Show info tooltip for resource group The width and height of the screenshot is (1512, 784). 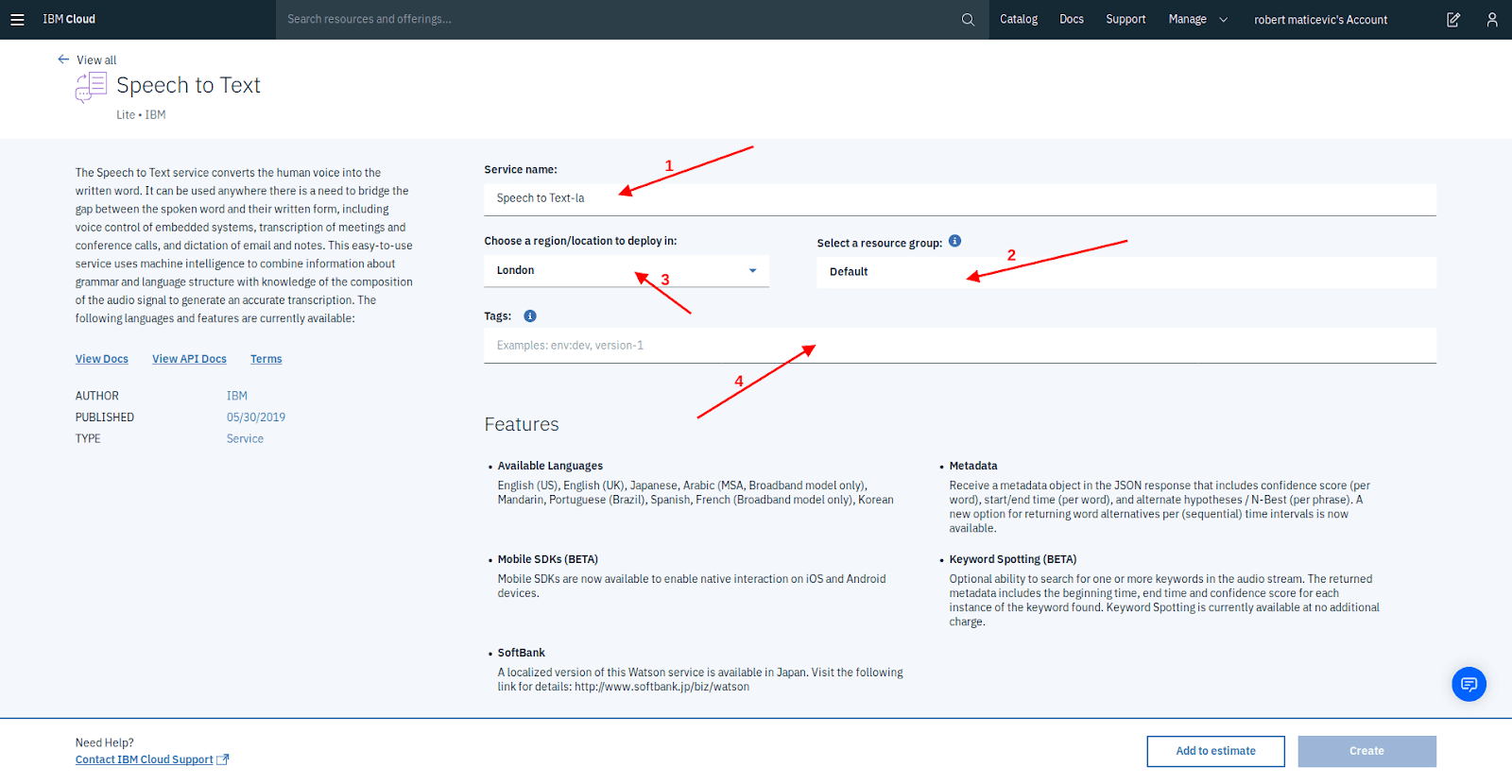[955, 241]
